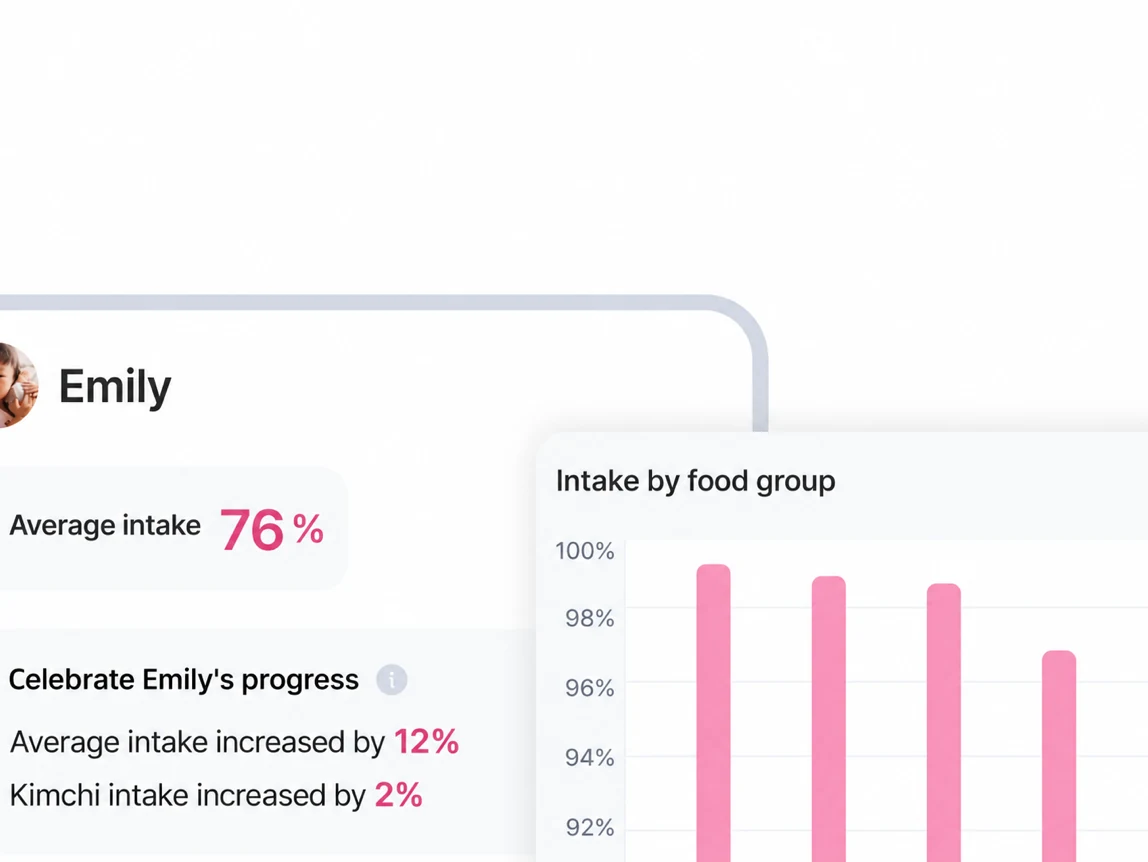Click the tallest pink bar in chart
The width and height of the screenshot is (1148, 862).
point(713,713)
